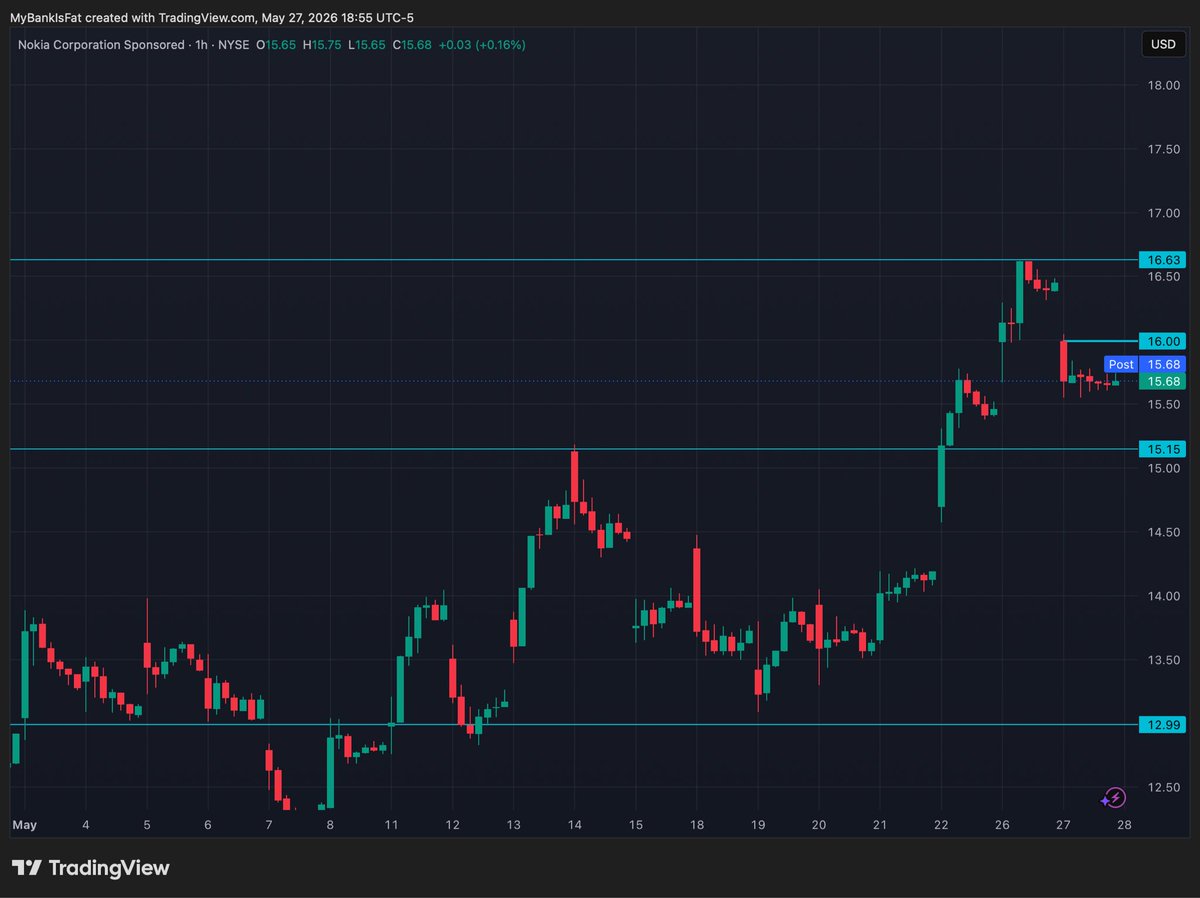The width and height of the screenshot is (1200, 898).
Task: Click the O15.65 open value
Action: coord(276,45)
